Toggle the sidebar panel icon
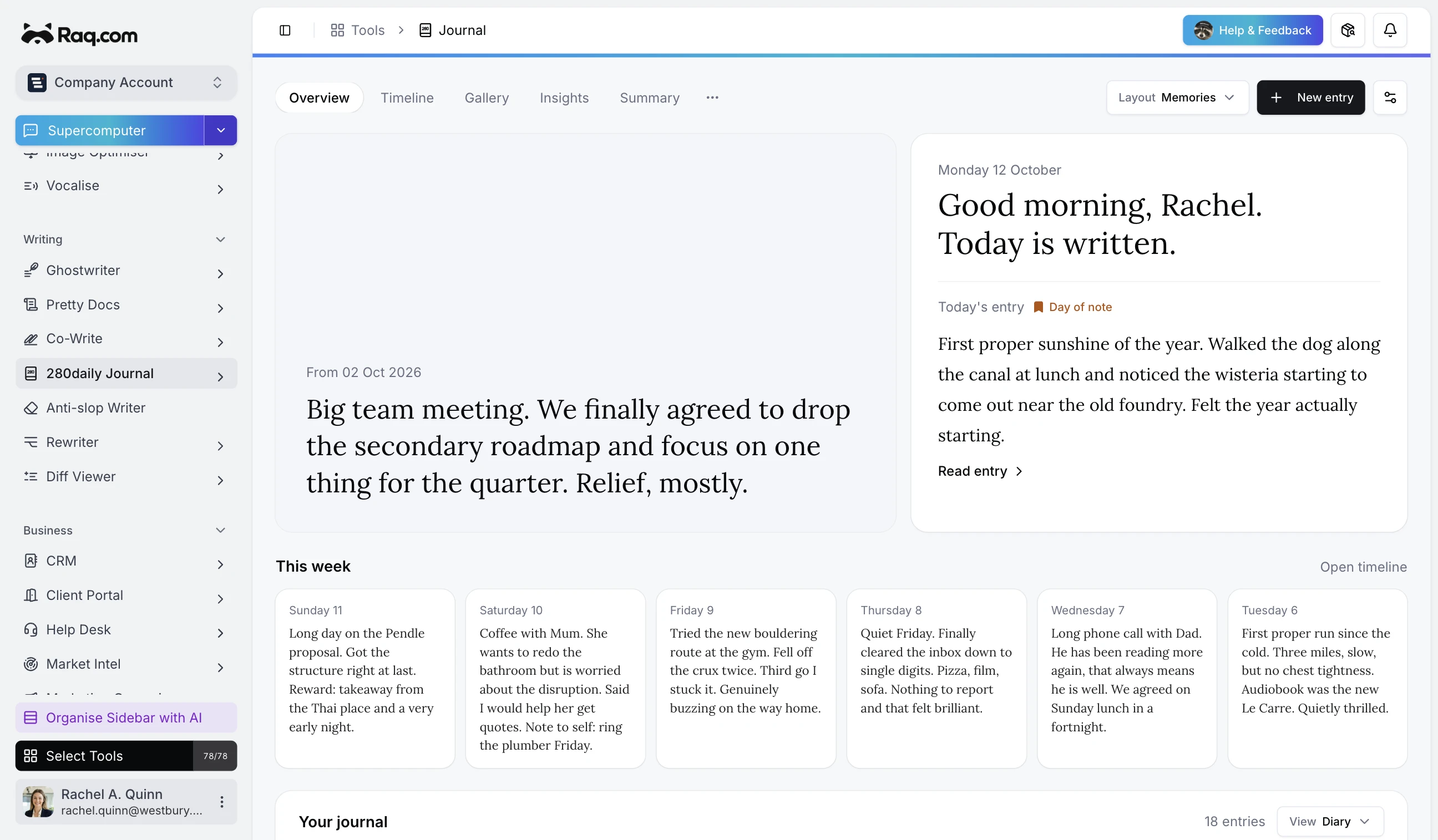This screenshot has height=840, width=1438. [285, 30]
